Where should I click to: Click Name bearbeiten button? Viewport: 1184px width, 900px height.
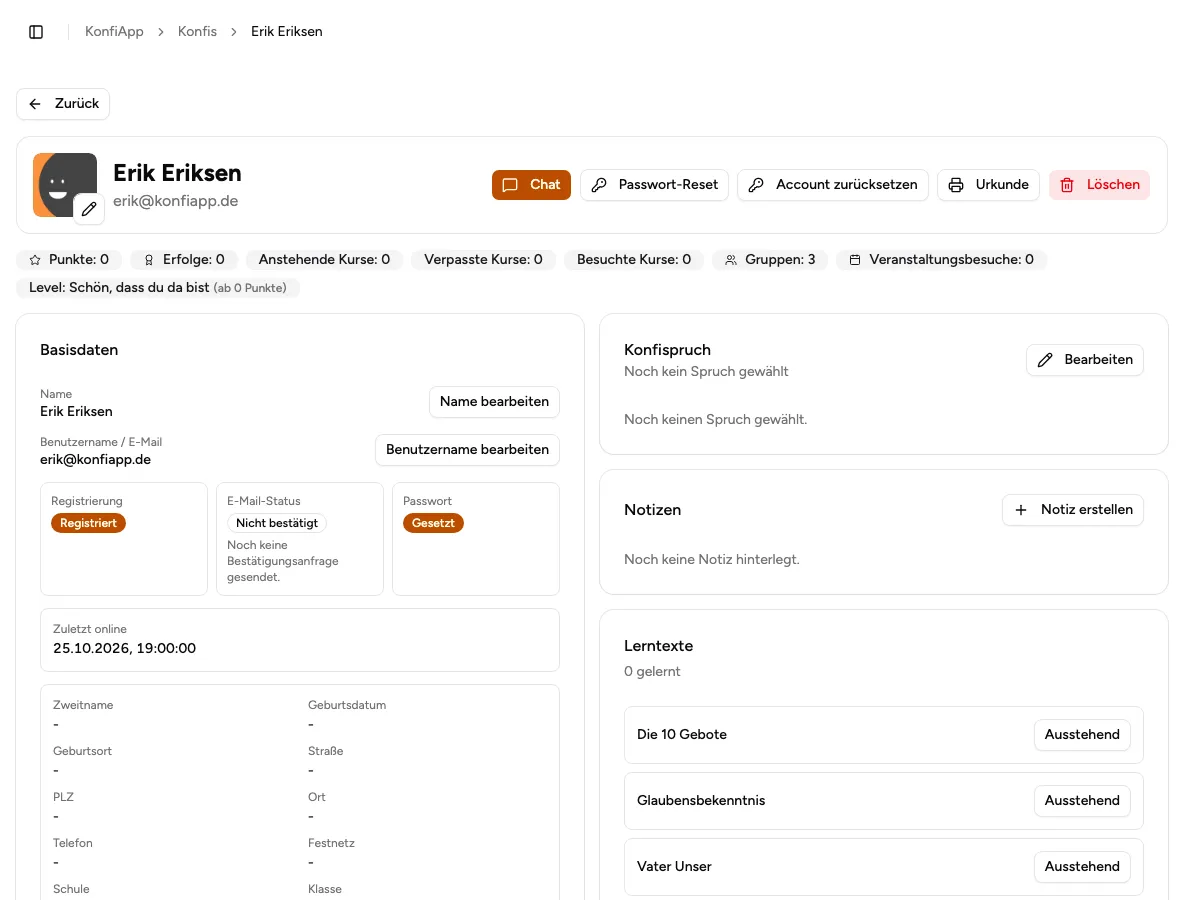(x=495, y=402)
